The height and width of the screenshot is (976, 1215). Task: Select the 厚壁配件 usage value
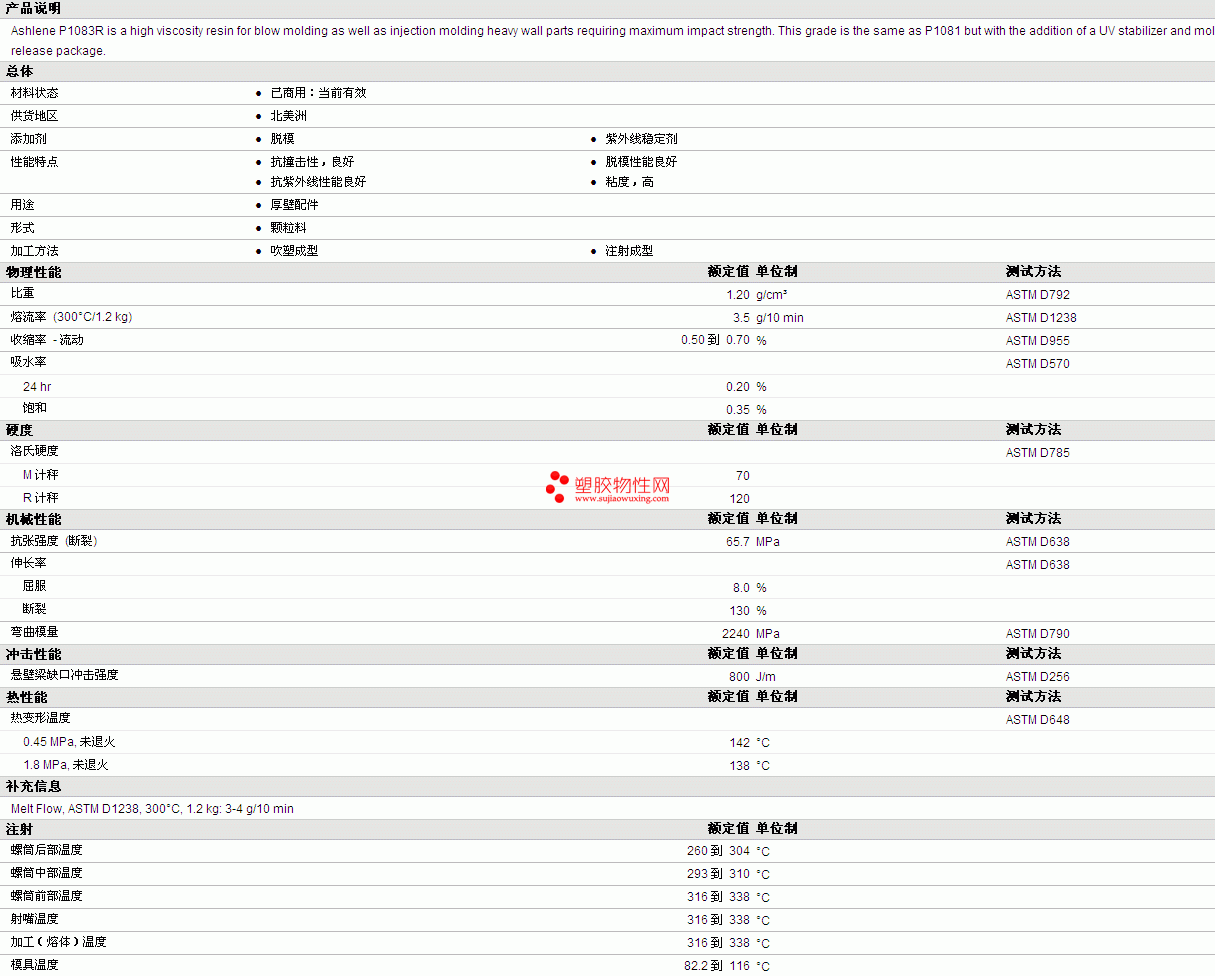pos(294,205)
